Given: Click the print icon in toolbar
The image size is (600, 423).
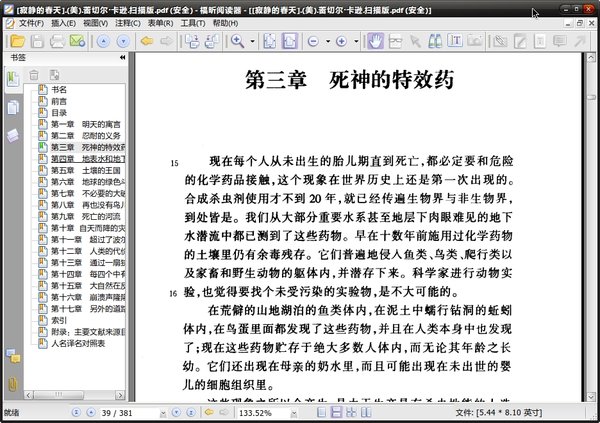Looking at the screenshot, I should 57,41.
